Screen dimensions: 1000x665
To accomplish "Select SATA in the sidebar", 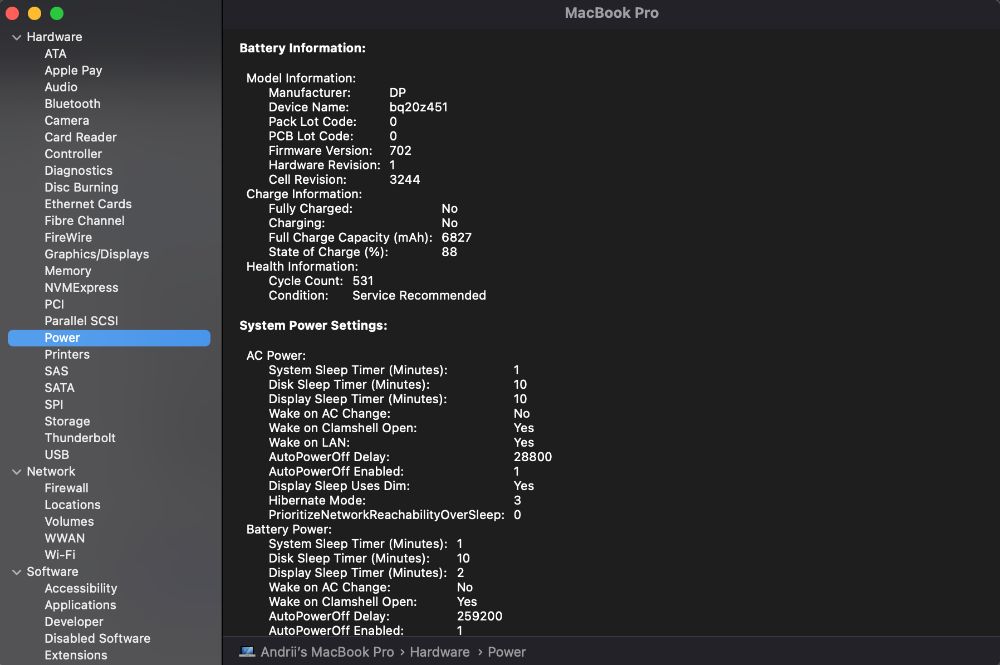I will [x=59, y=388].
